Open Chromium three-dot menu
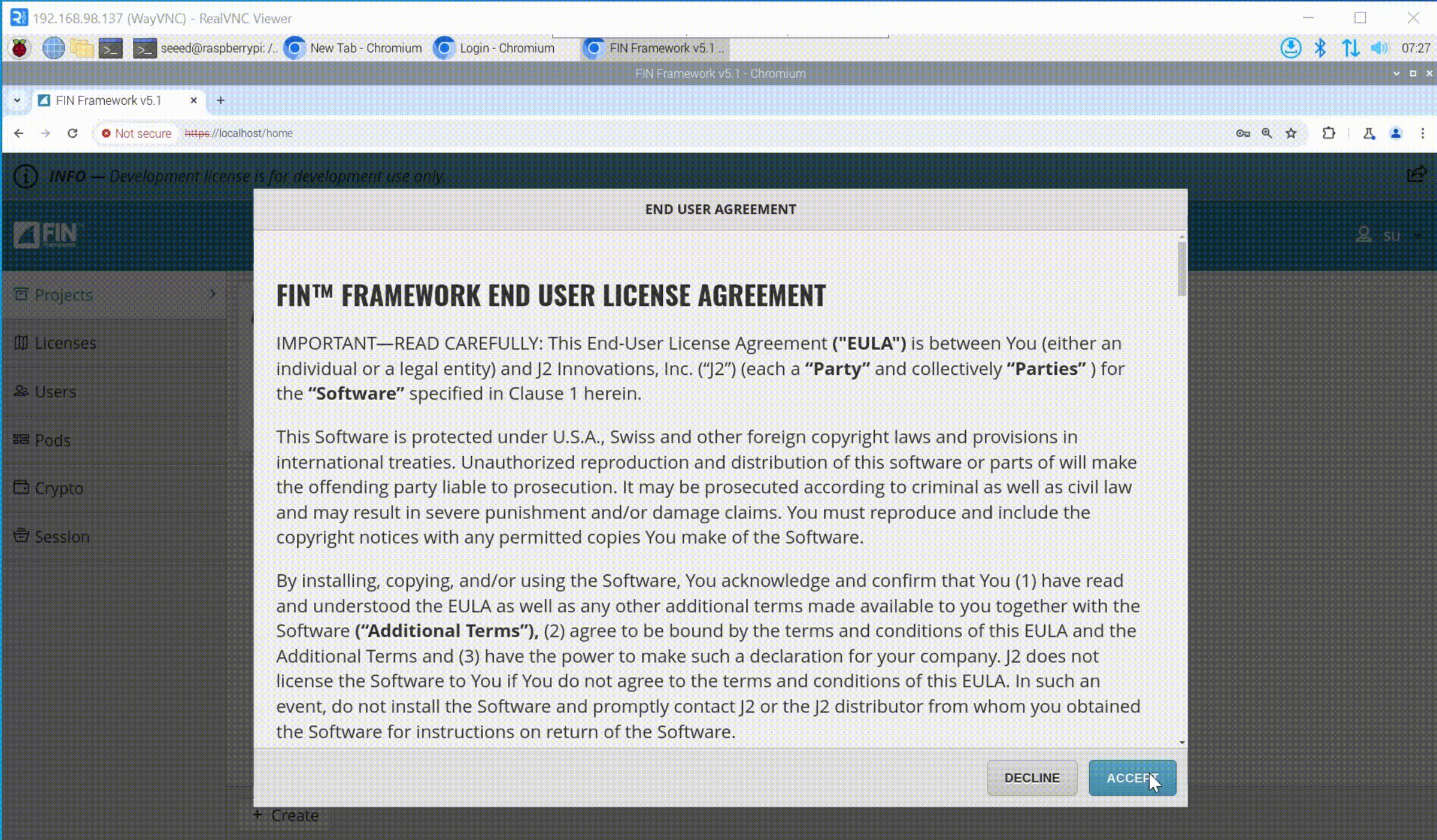Screen dimensions: 1437x840 click(1423, 133)
